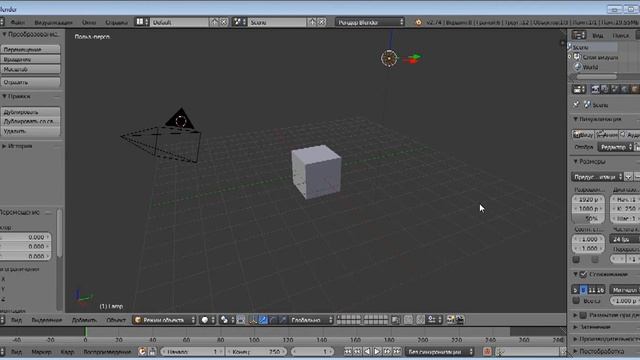Open the render engine dropdown Blender Render
This screenshot has height=360, width=640.
click(x=370, y=22)
